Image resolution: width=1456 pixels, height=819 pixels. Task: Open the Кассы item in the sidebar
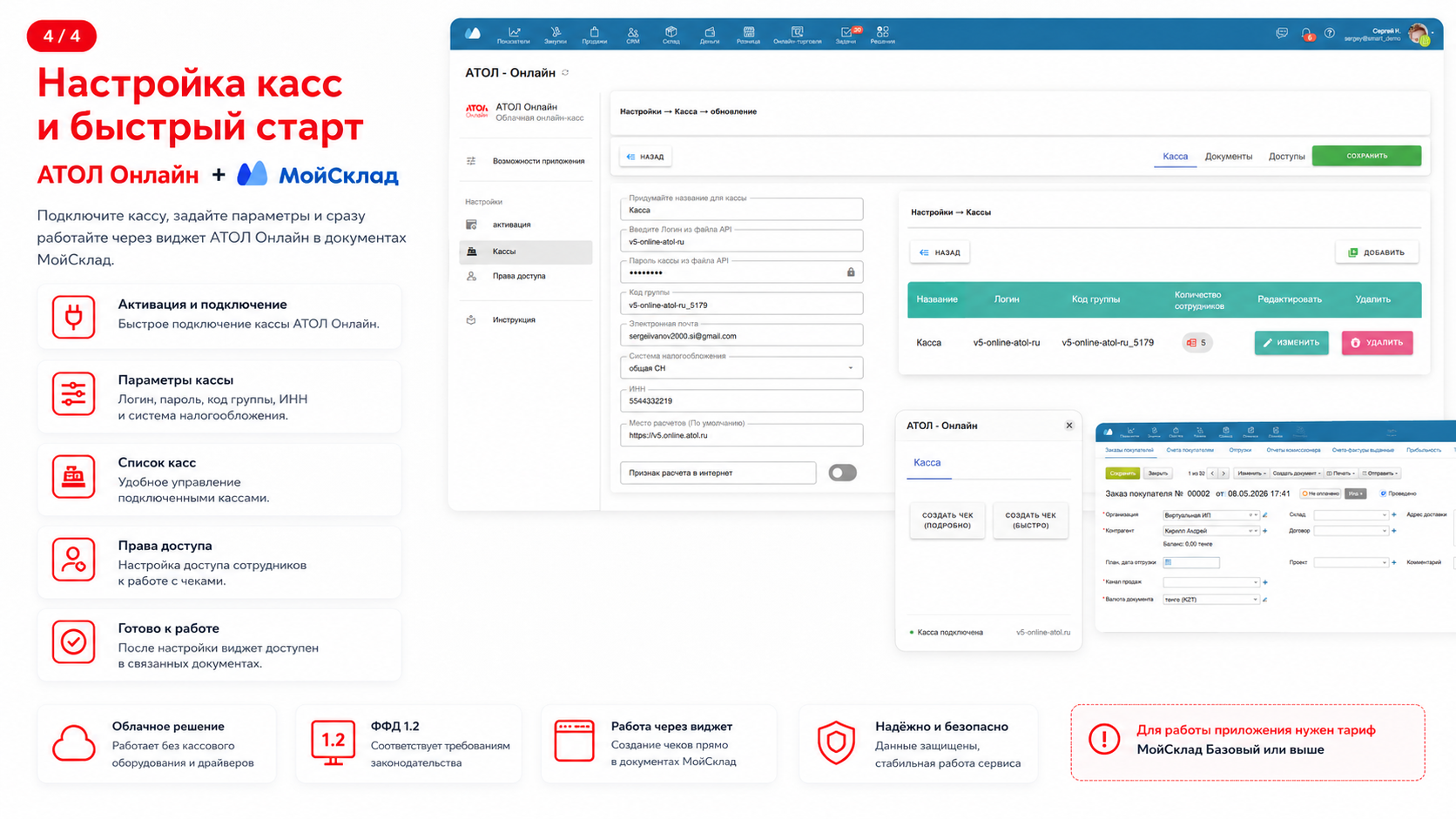pos(526,252)
